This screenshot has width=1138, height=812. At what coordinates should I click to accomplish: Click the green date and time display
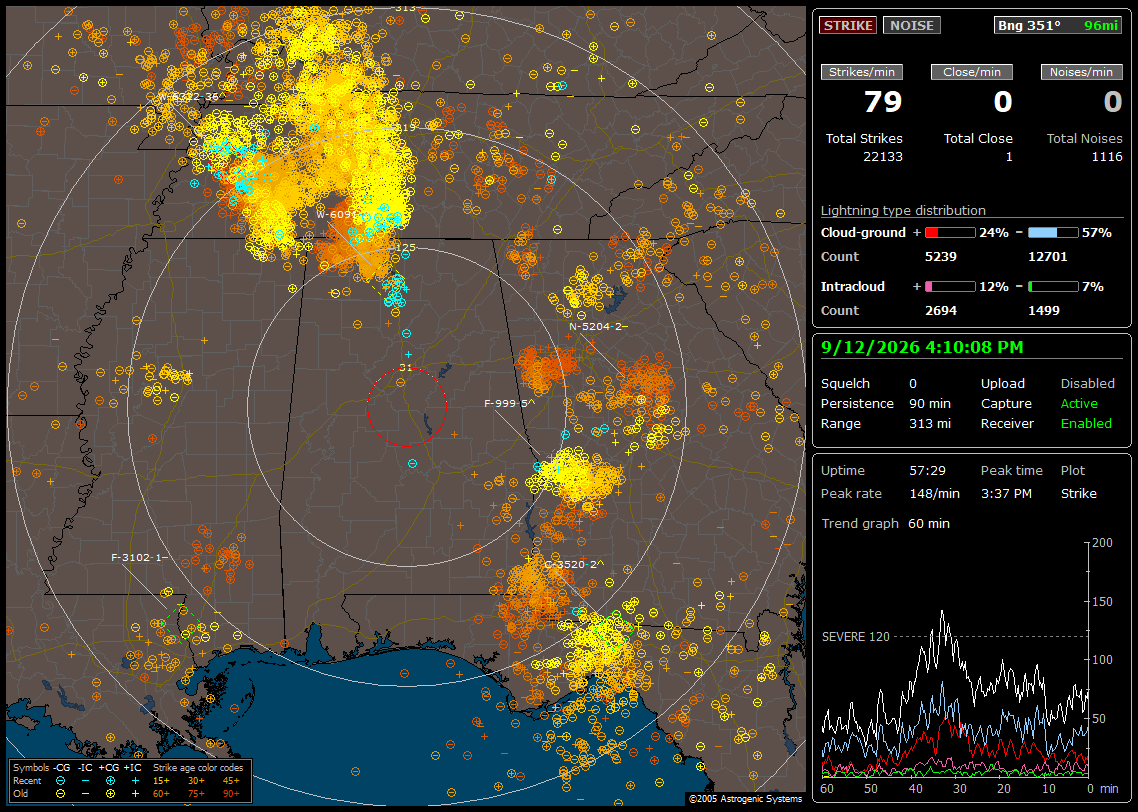pos(922,347)
